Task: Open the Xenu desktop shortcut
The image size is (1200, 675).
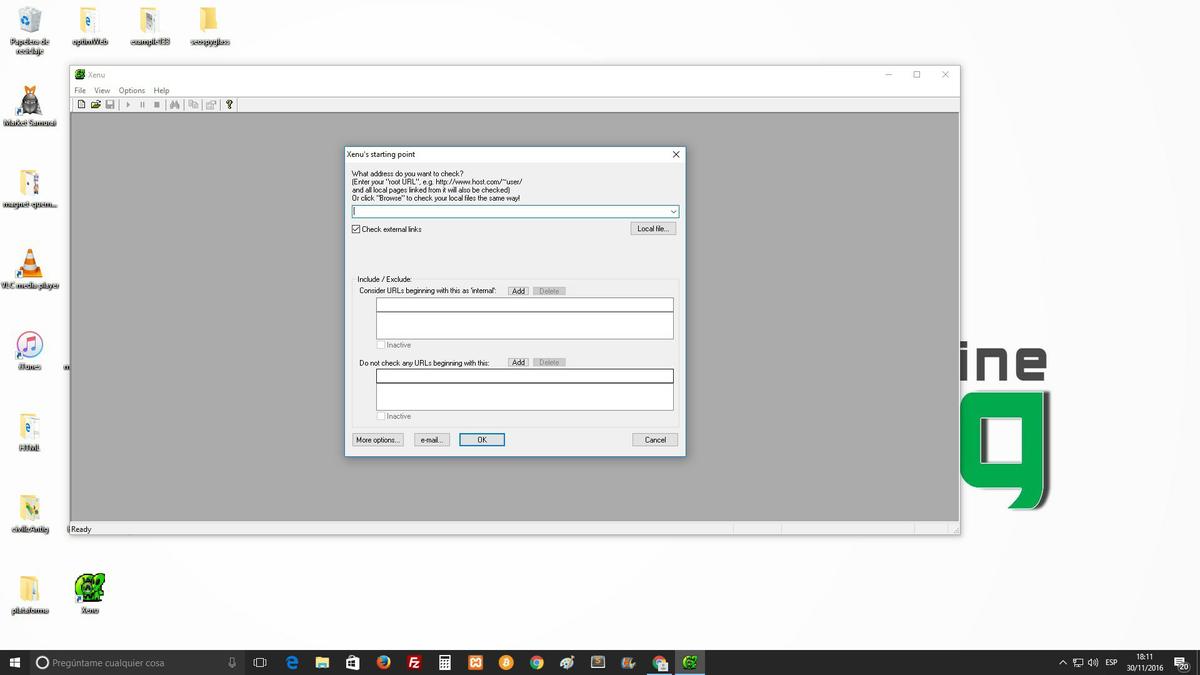Action: point(90,588)
